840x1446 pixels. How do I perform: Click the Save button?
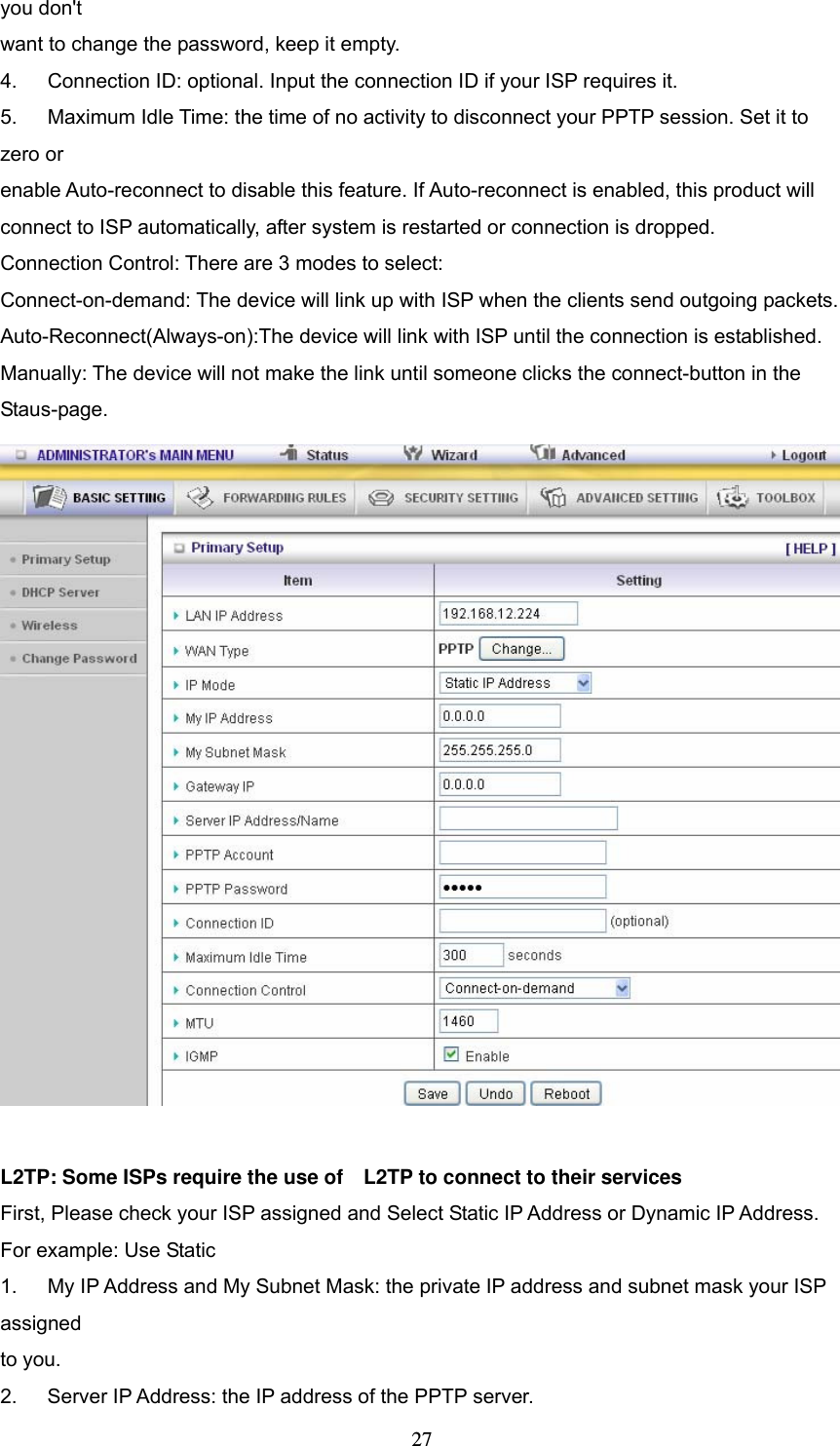[x=431, y=1092]
